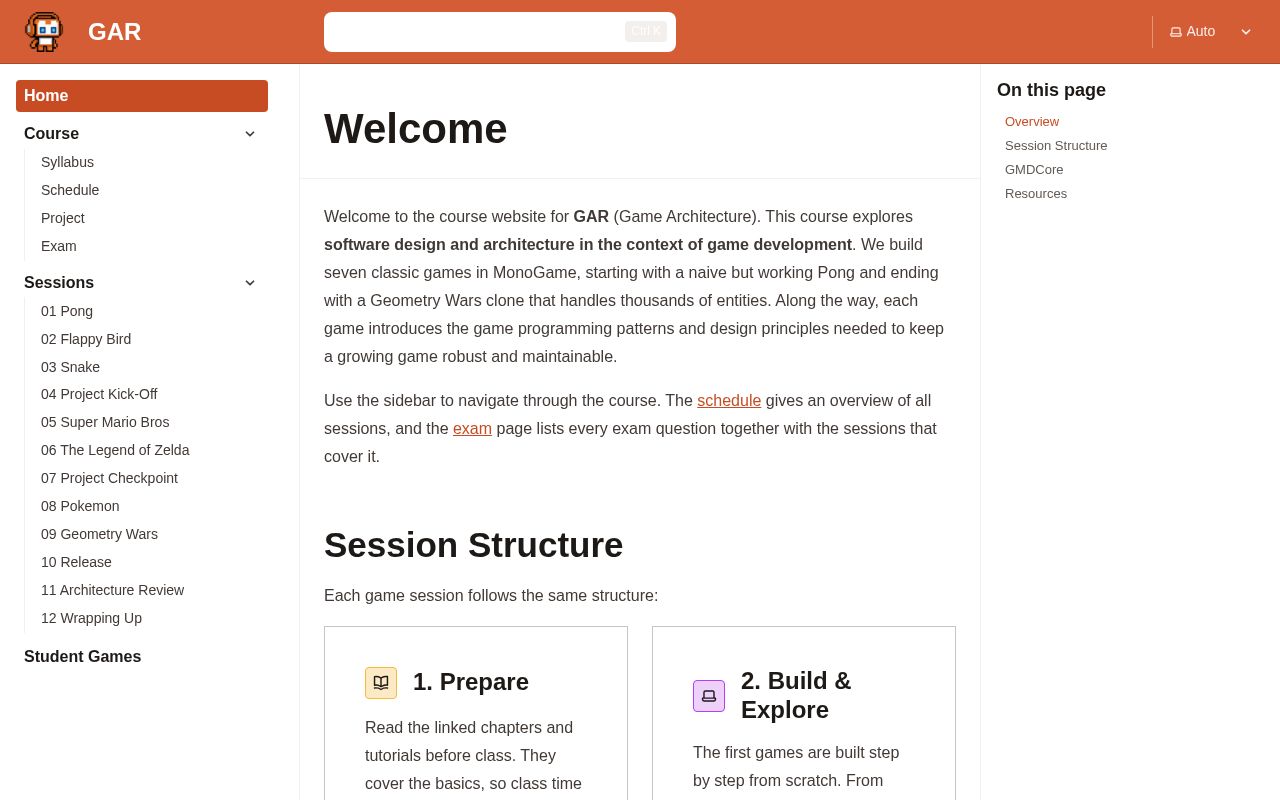Open session 01 Pong
The image size is (1280, 800).
point(67,311)
